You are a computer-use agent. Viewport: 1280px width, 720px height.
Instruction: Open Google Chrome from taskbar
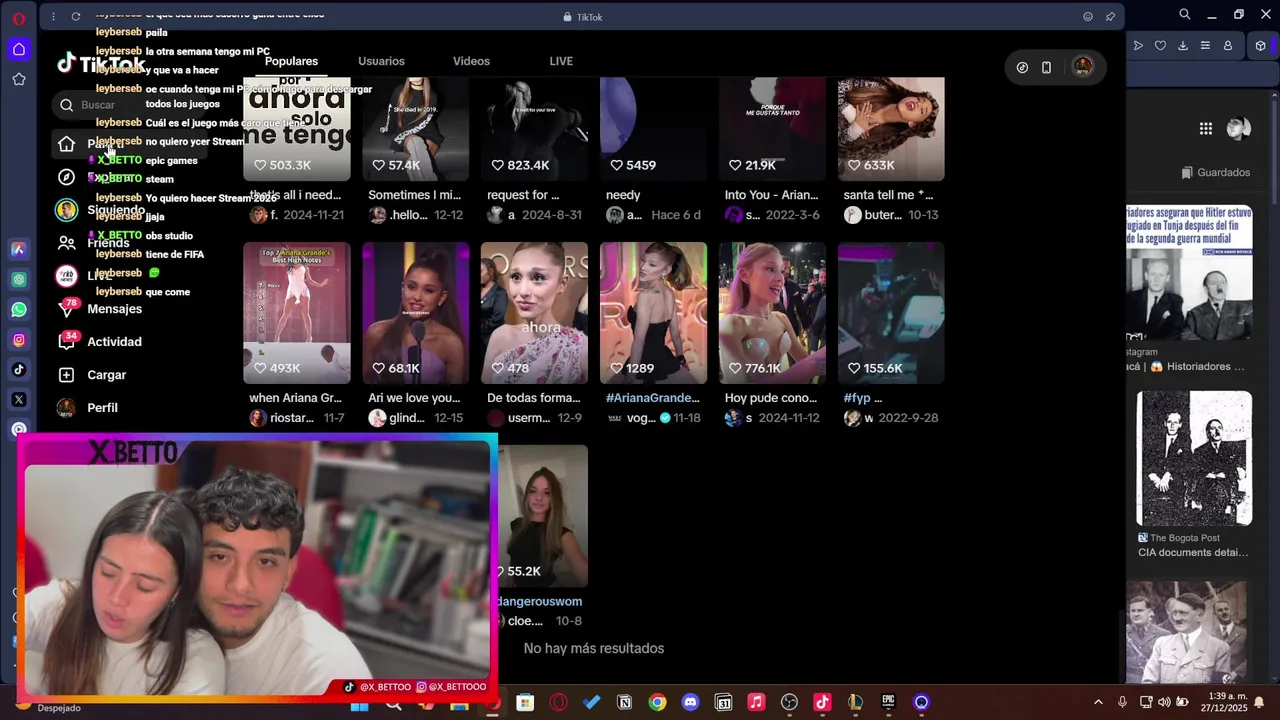(x=657, y=702)
